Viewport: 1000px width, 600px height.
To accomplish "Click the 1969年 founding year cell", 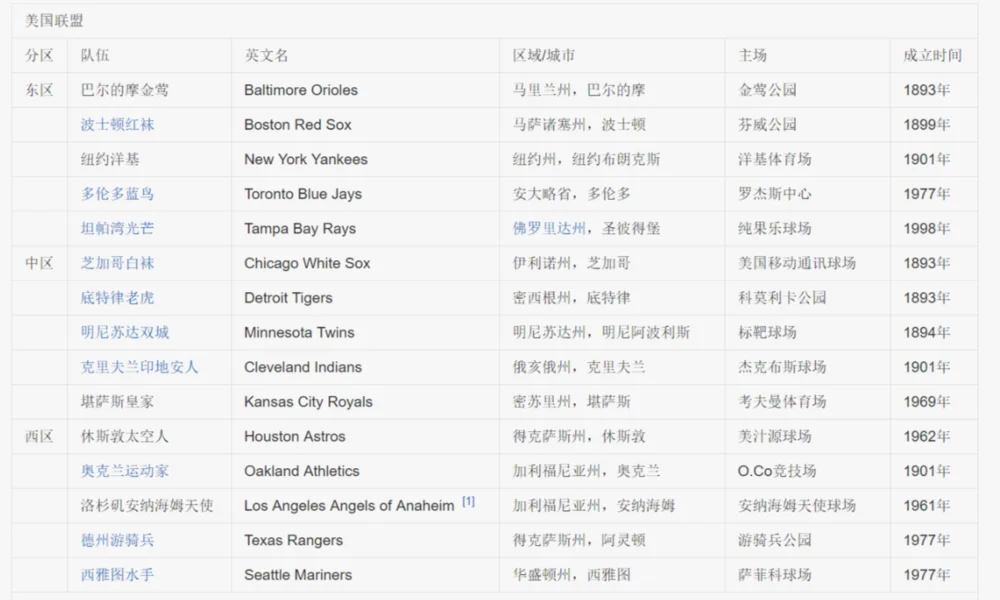I will pos(927,402).
